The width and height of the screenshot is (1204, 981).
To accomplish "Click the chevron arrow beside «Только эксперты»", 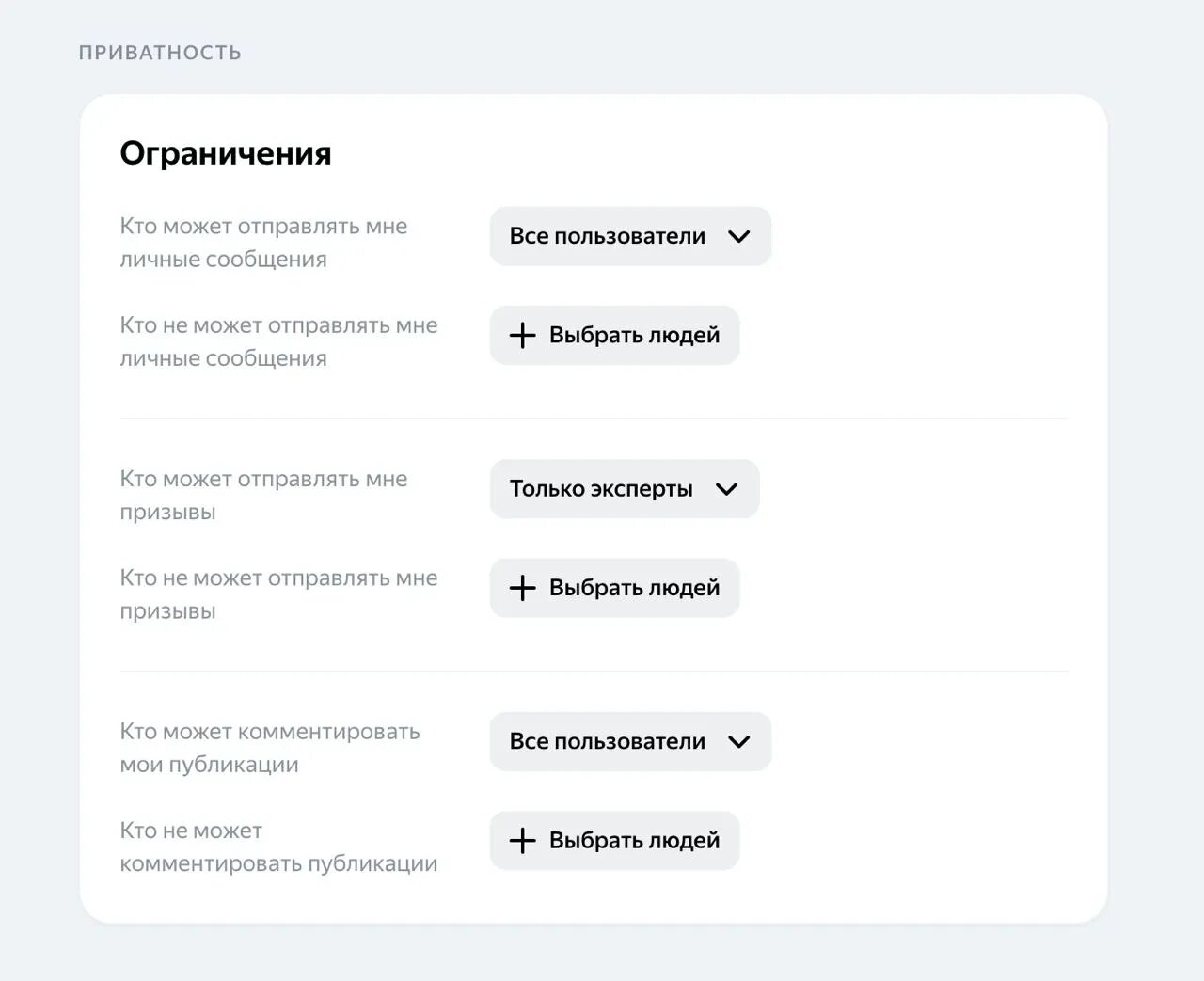I will (726, 489).
